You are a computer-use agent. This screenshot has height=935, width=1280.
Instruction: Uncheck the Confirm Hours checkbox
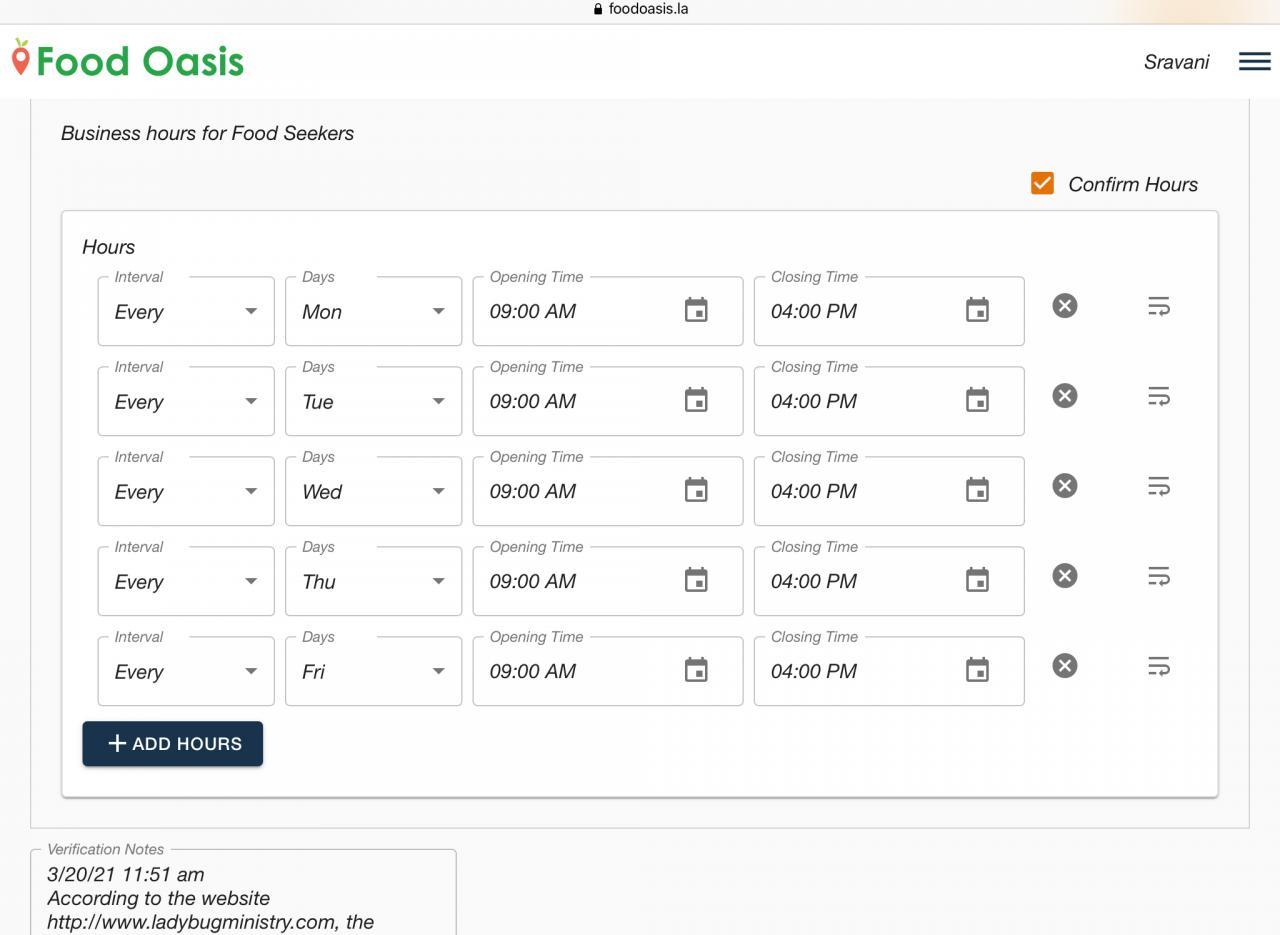click(x=1042, y=183)
